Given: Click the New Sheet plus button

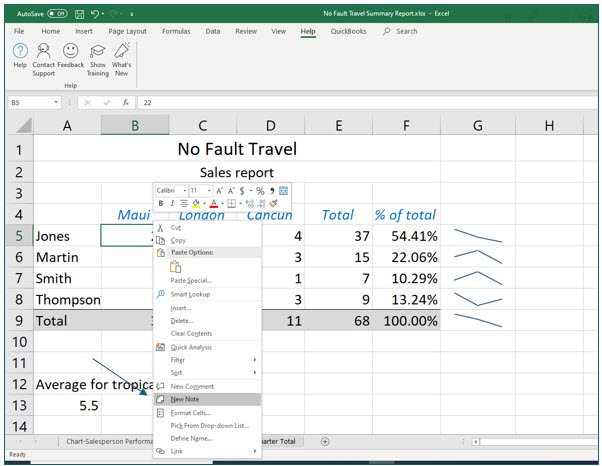Looking at the screenshot, I should point(325,441).
